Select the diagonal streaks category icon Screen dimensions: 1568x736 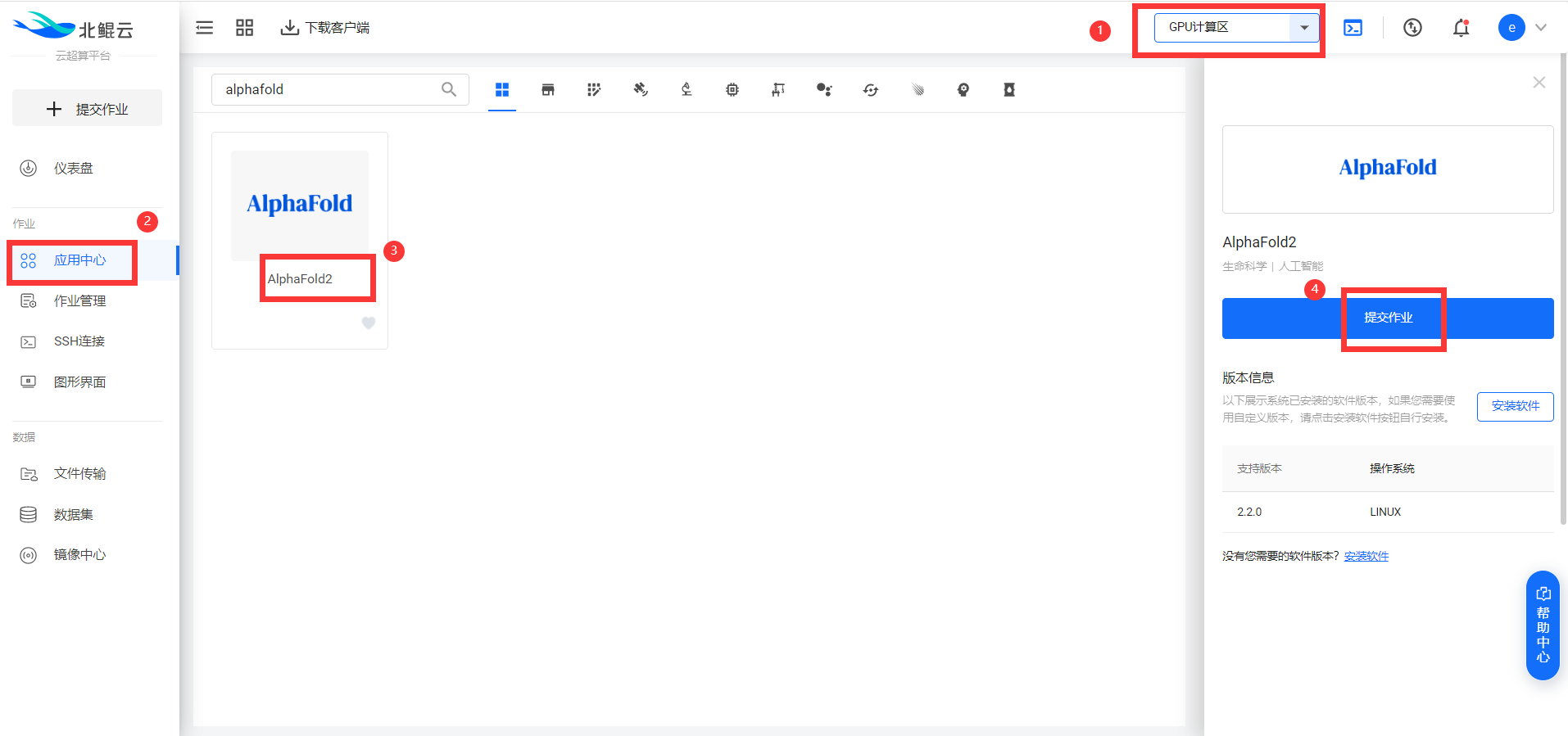[918, 89]
